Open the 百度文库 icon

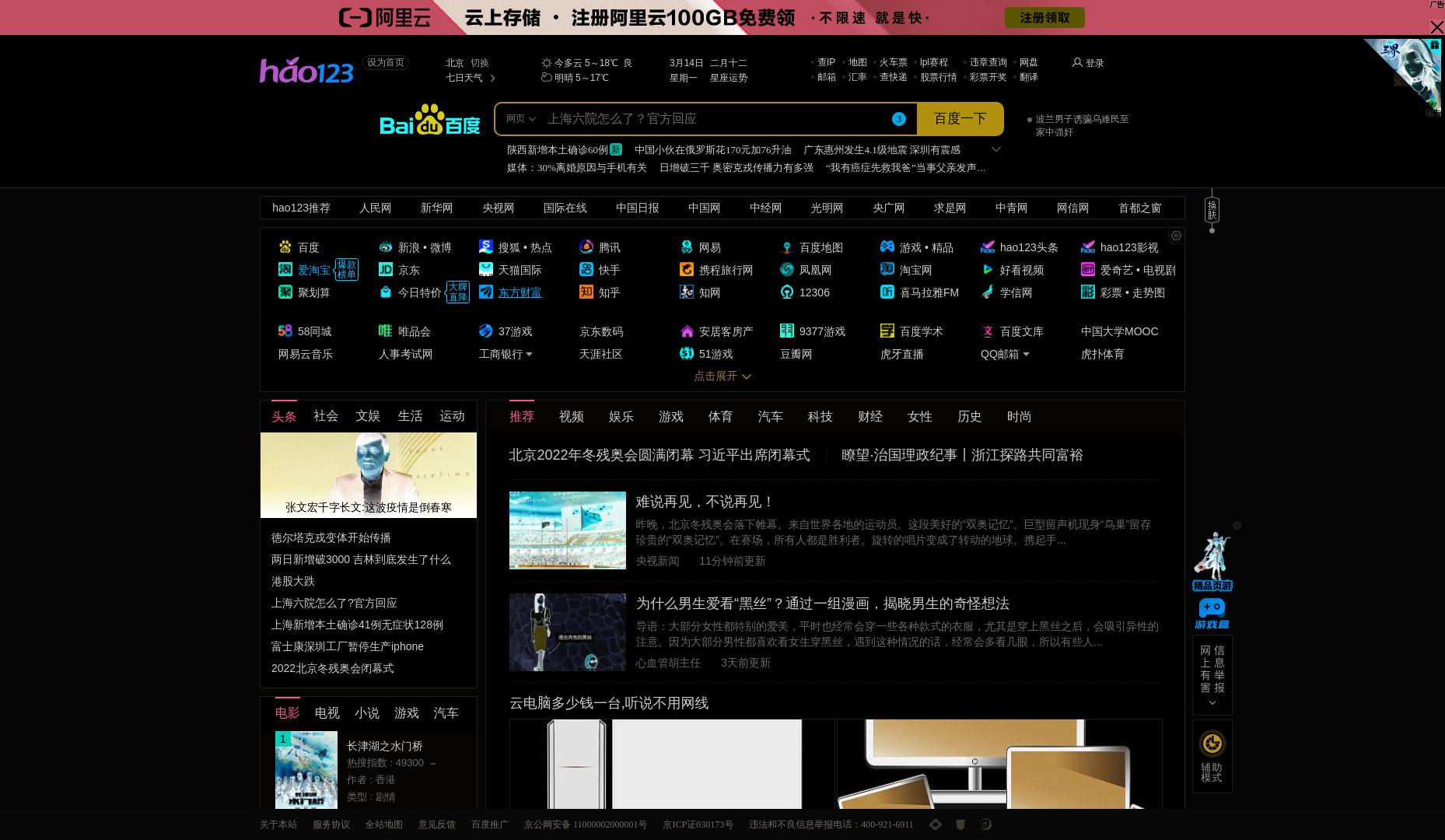[x=988, y=331]
